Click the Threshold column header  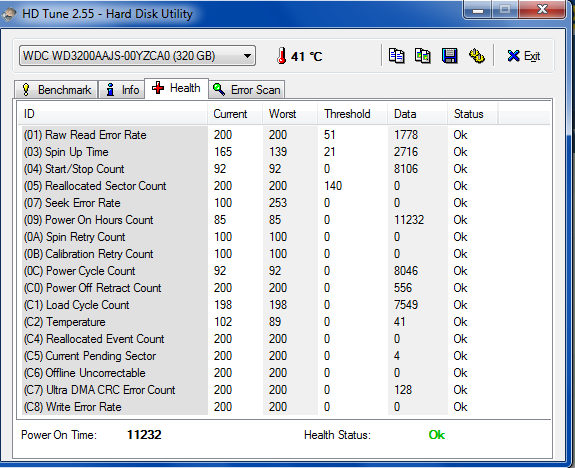(352, 114)
